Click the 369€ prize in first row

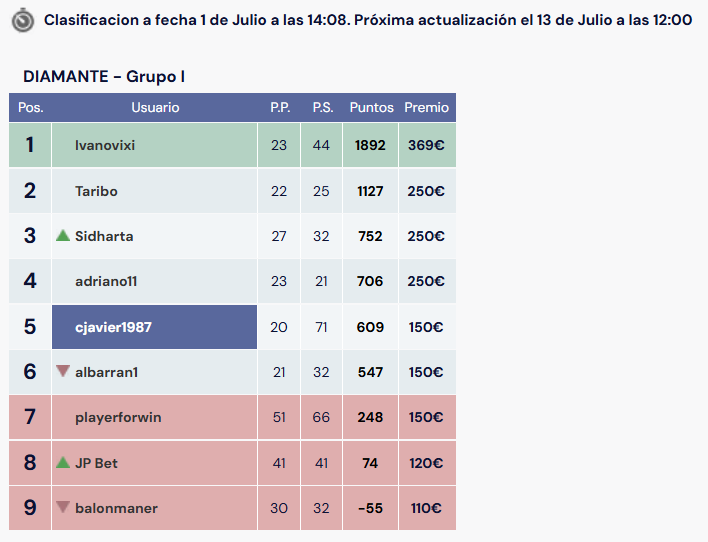(x=426, y=145)
